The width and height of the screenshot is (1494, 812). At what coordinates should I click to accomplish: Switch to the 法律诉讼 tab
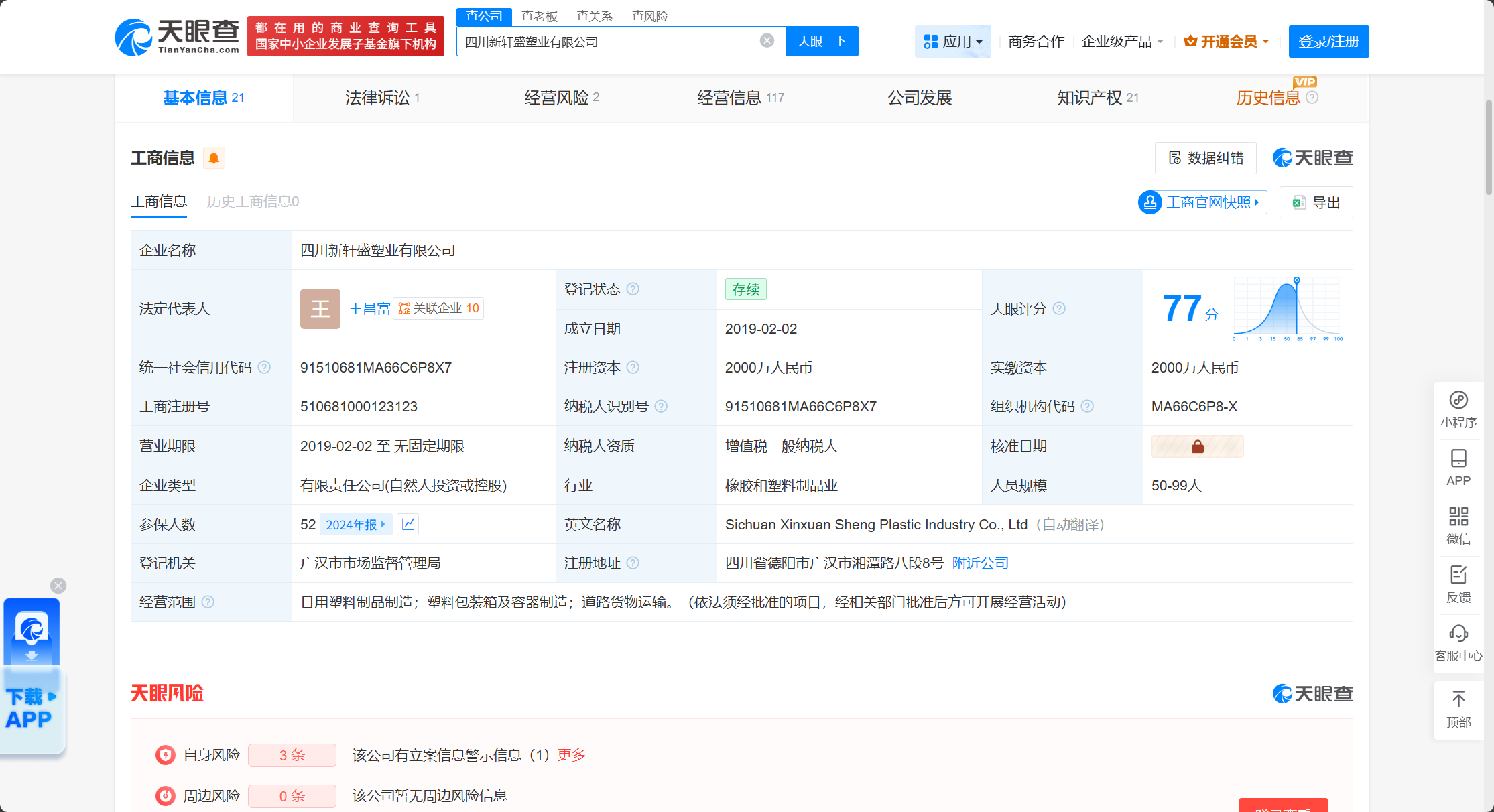[382, 98]
